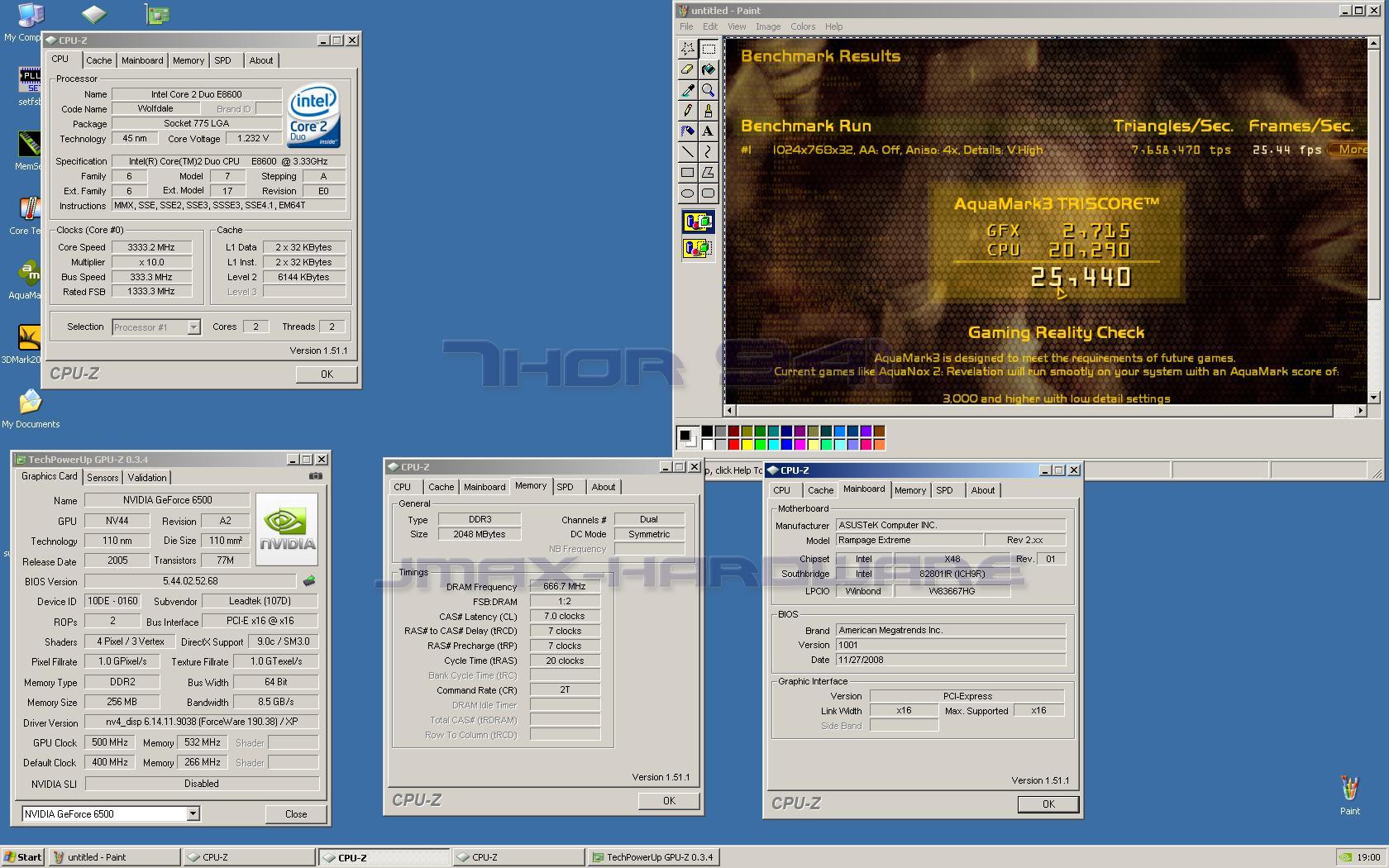The image size is (1389, 868).
Task: Pick the Airbrush spray tool
Action: click(687, 131)
